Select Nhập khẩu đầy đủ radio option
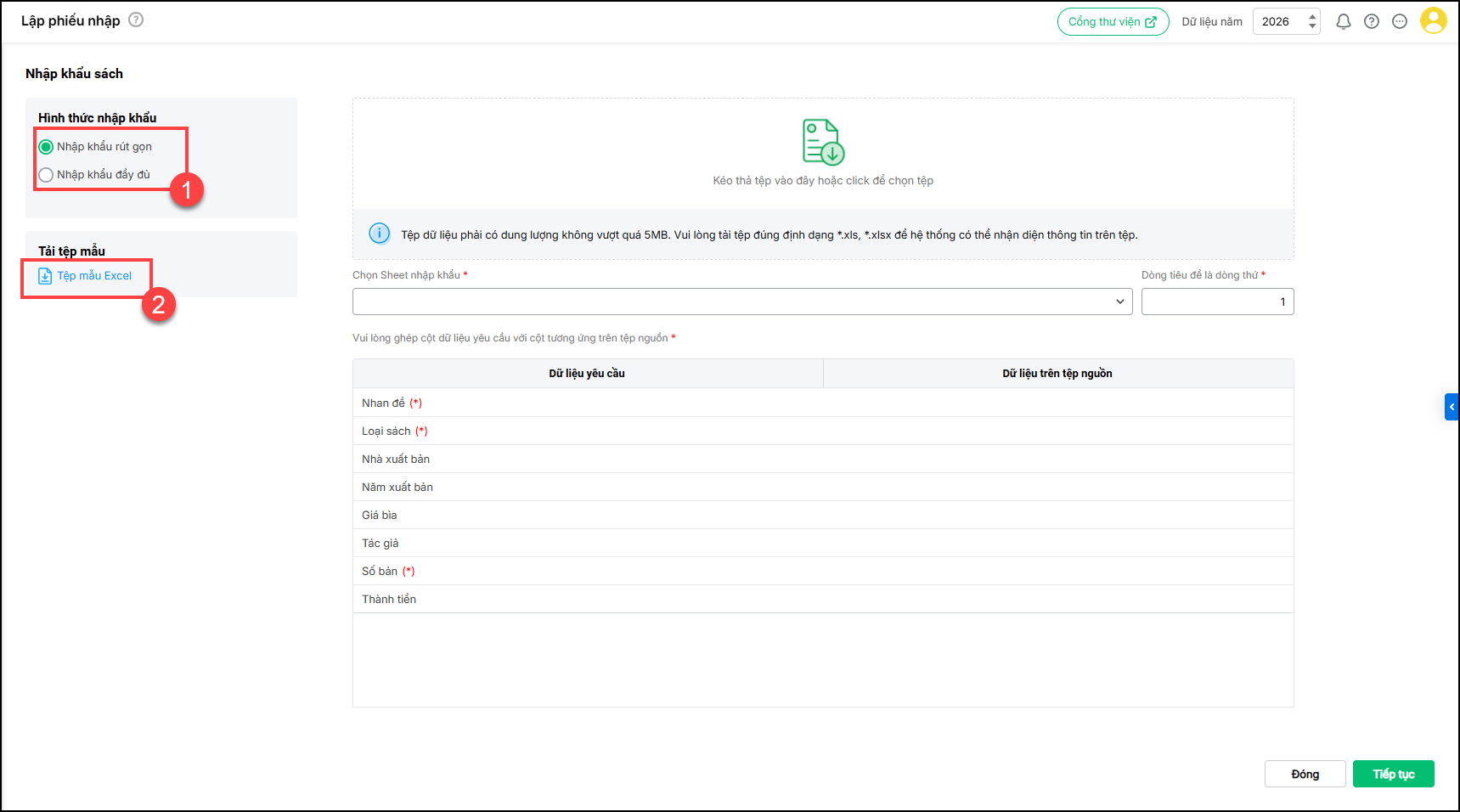This screenshot has height=812, width=1460. click(x=47, y=175)
